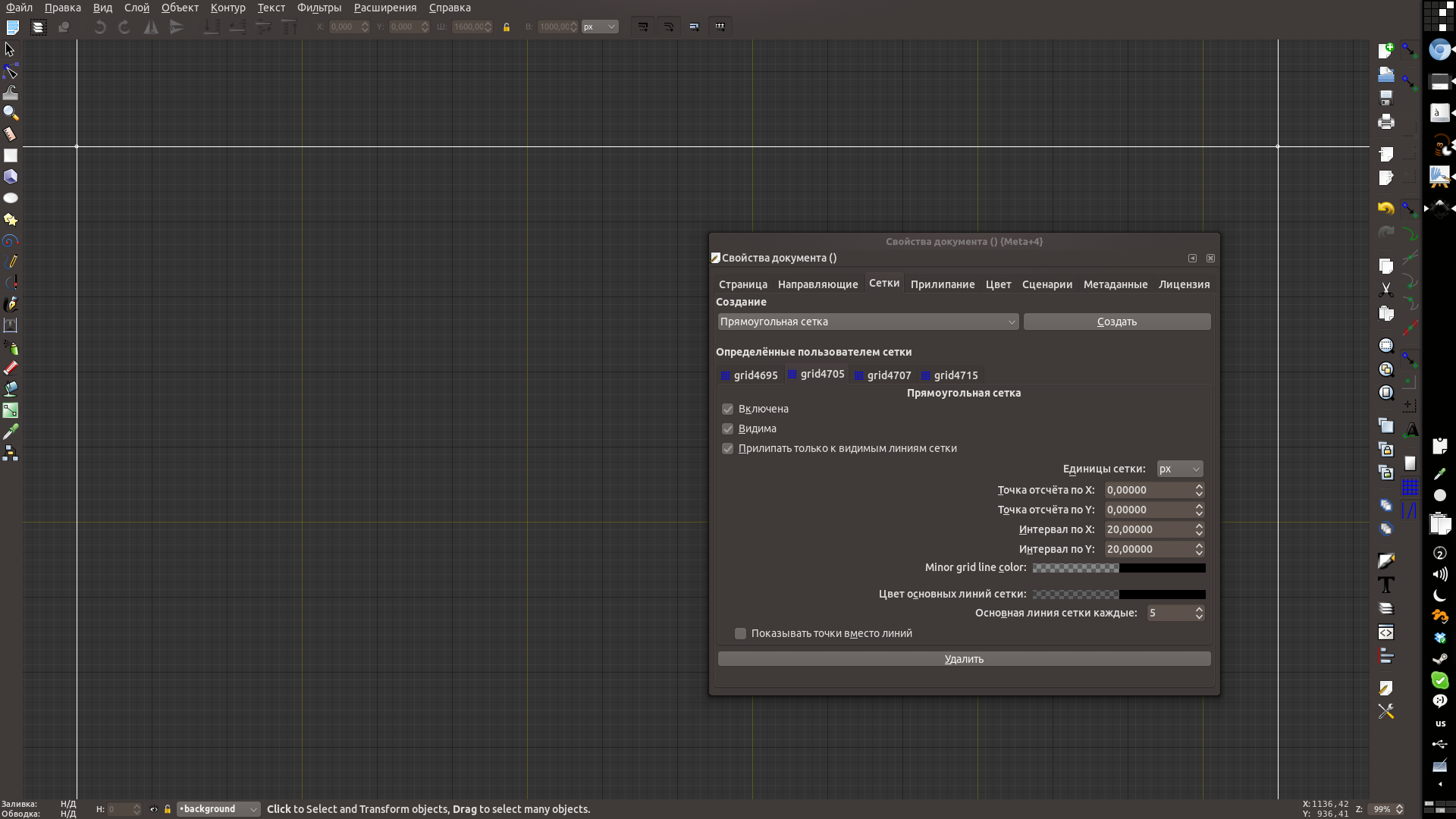The width and height of the screenshot is (1456, 819).
Task: Click the zoom percentage stepper
Action: tap(1400, 809)
